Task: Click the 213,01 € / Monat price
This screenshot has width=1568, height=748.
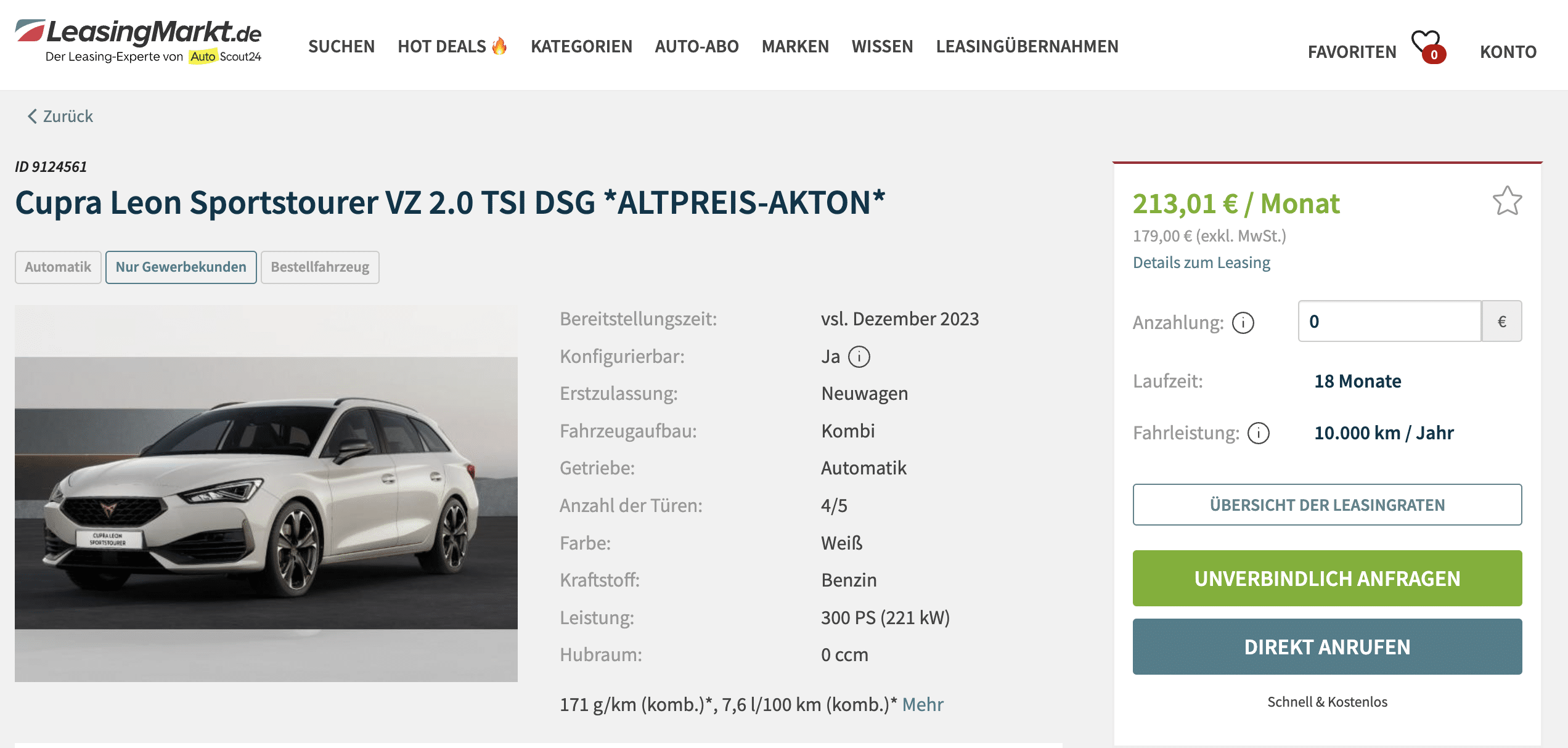Action: point(1236,204)
